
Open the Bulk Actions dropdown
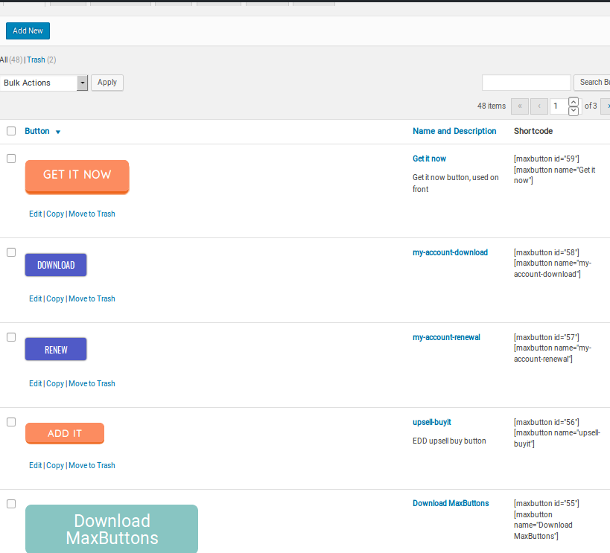point(45,83)
